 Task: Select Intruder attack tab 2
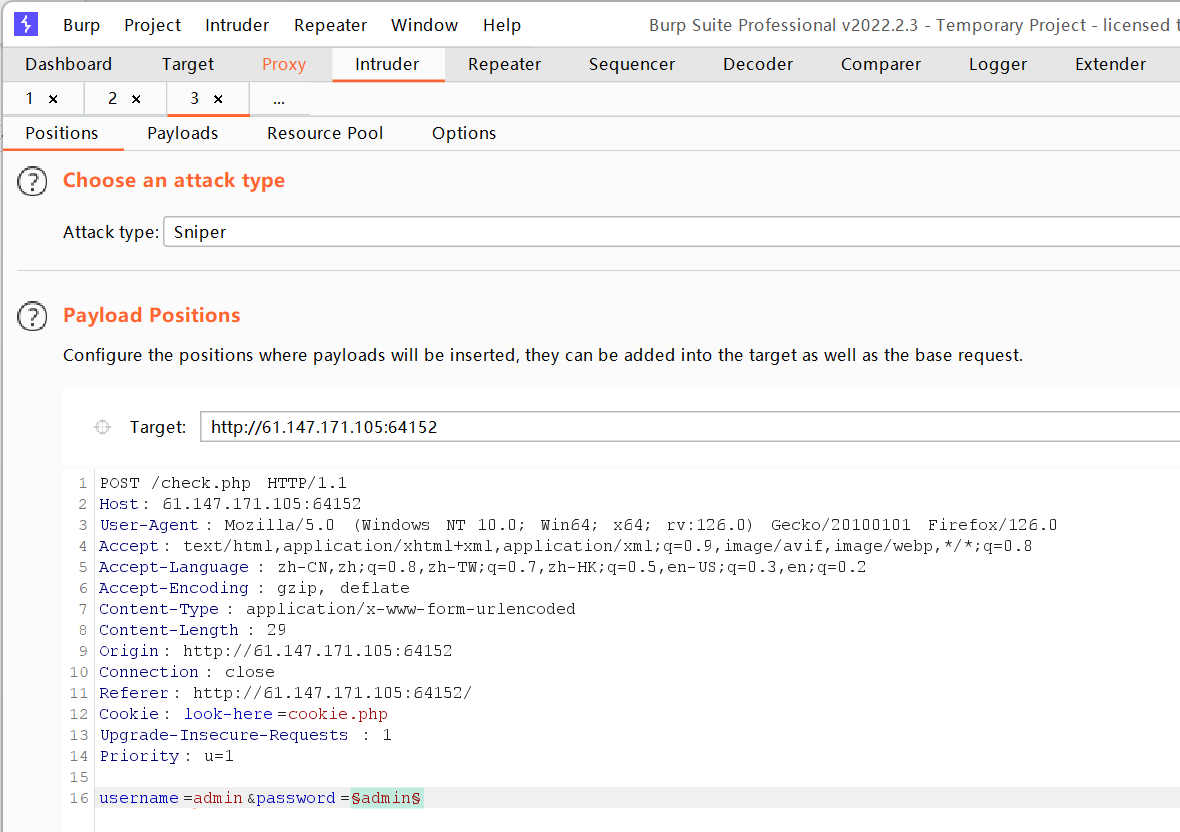pyautogui.click(x=112, y=99)
